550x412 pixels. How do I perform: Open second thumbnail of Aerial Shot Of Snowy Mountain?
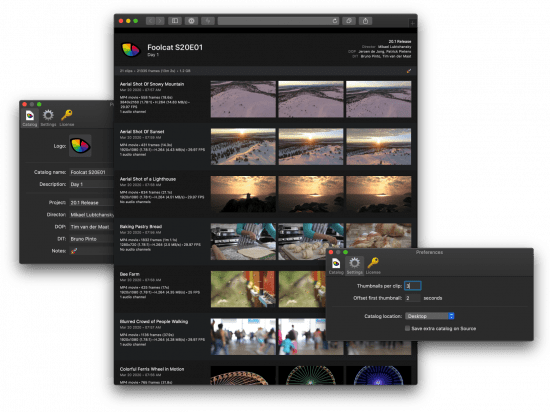pyautogui.click(x=311, y=99)
